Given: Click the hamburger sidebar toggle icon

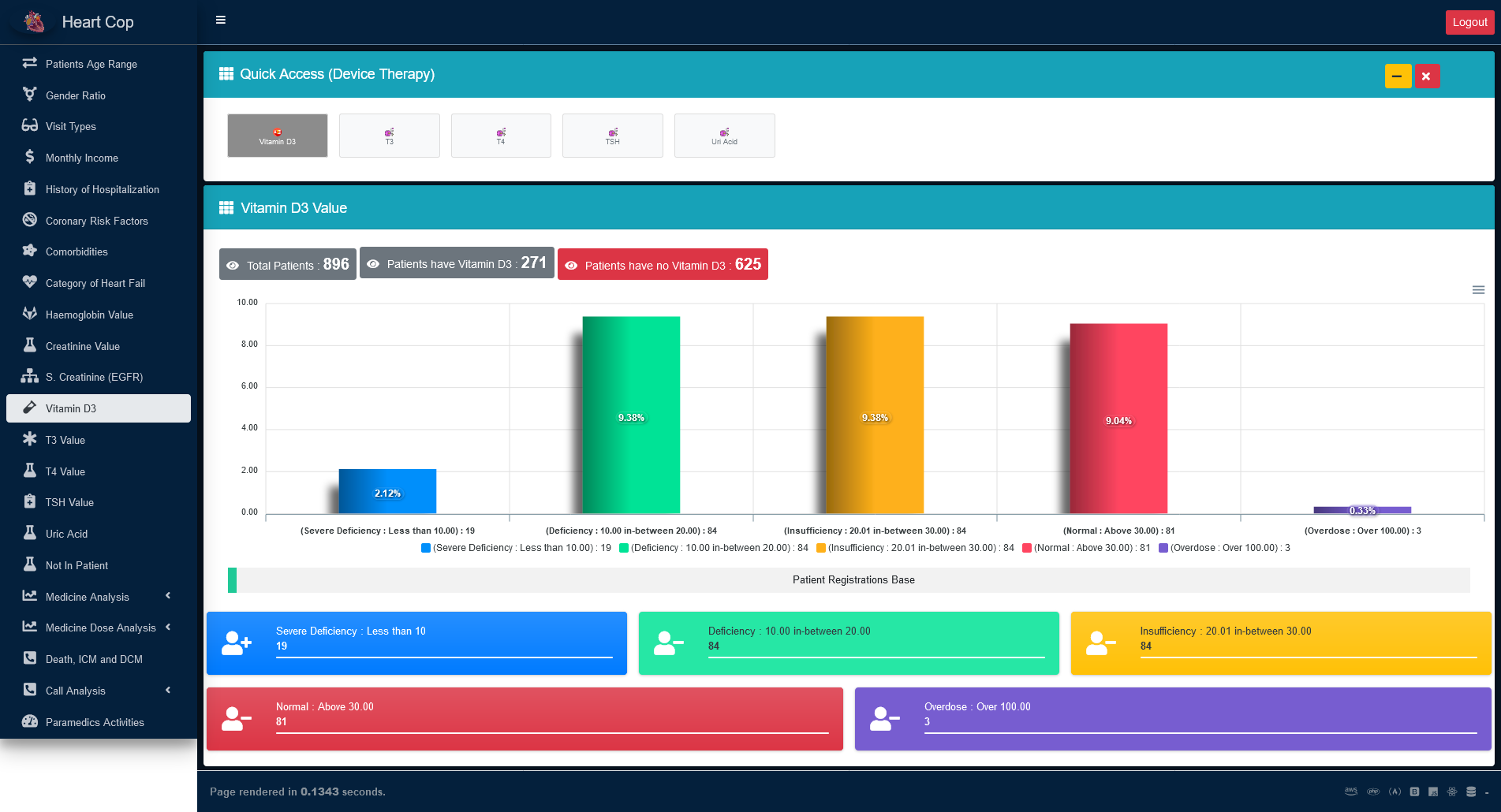Looking at the screenshot, I should pos(221,20).
